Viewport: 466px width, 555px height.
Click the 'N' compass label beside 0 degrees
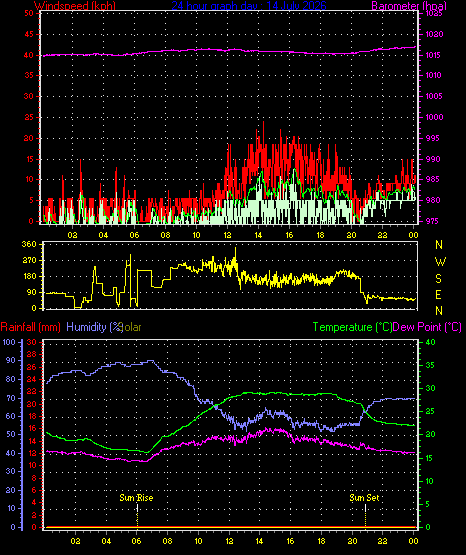439,311
